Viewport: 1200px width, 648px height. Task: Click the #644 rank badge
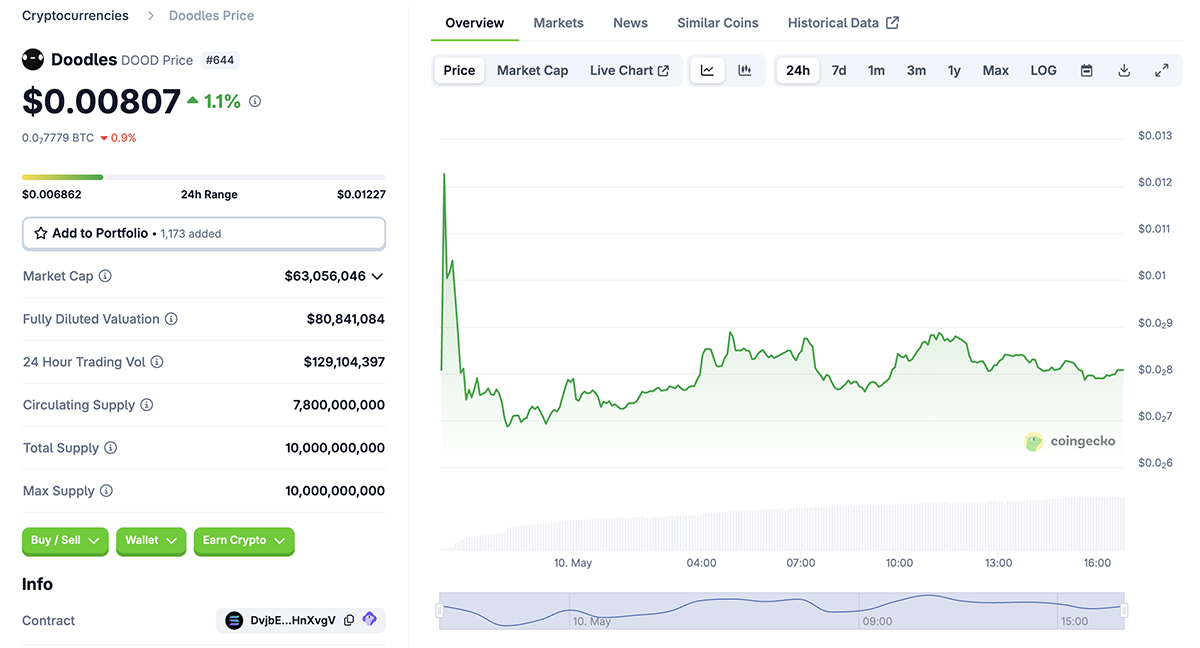(220, 60)
